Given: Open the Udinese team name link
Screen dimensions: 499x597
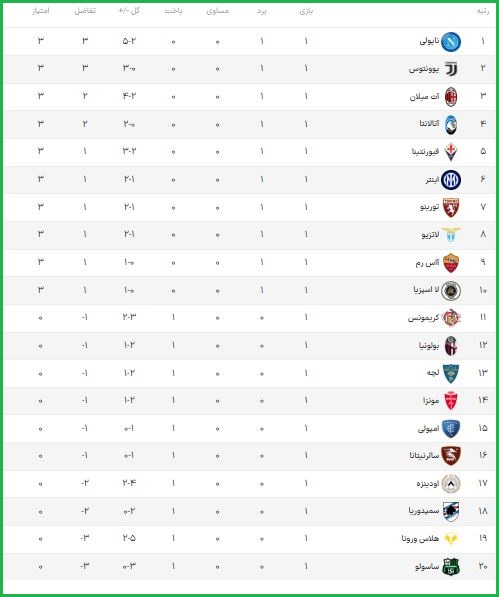Looking at the screenshot, I should 428,484.
